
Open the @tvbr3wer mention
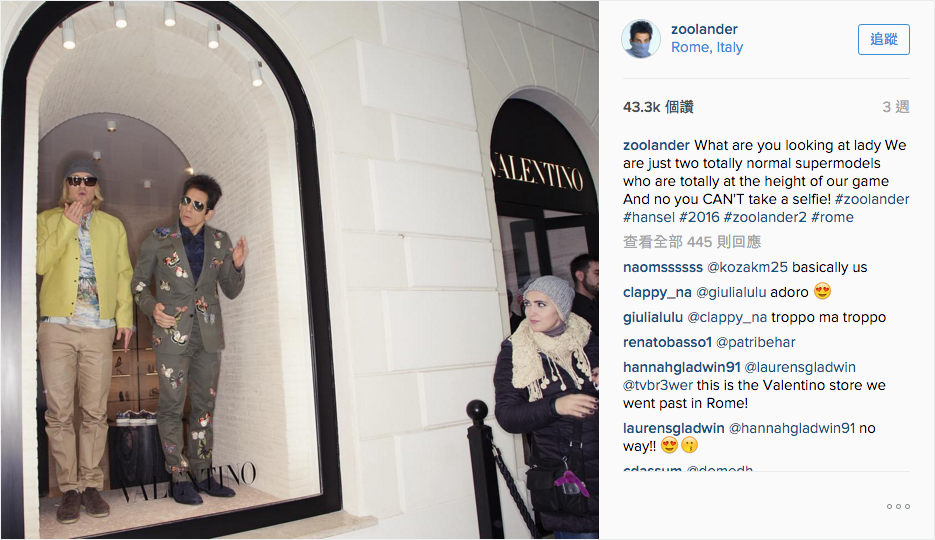coord(658,385)
